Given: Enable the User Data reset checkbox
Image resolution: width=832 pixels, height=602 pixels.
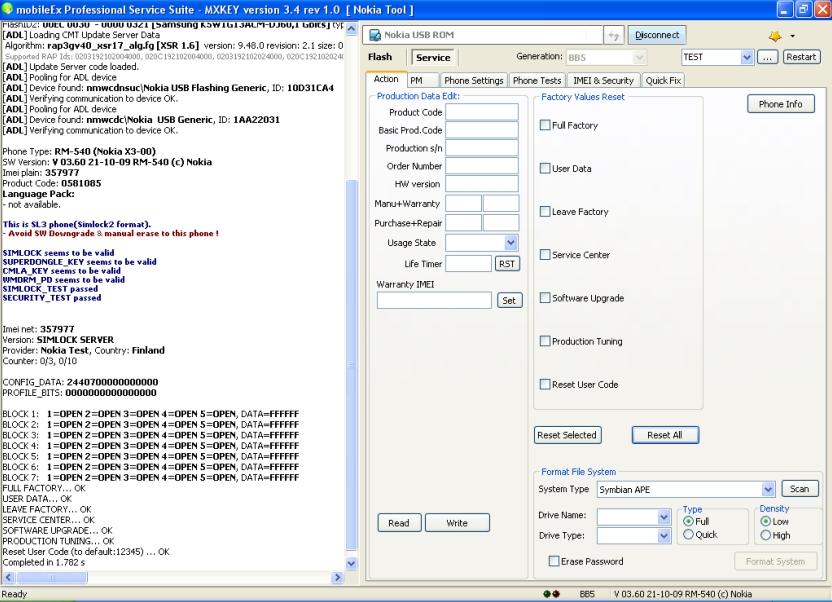Looking at the screenshot, I should (x=544, y=168).
